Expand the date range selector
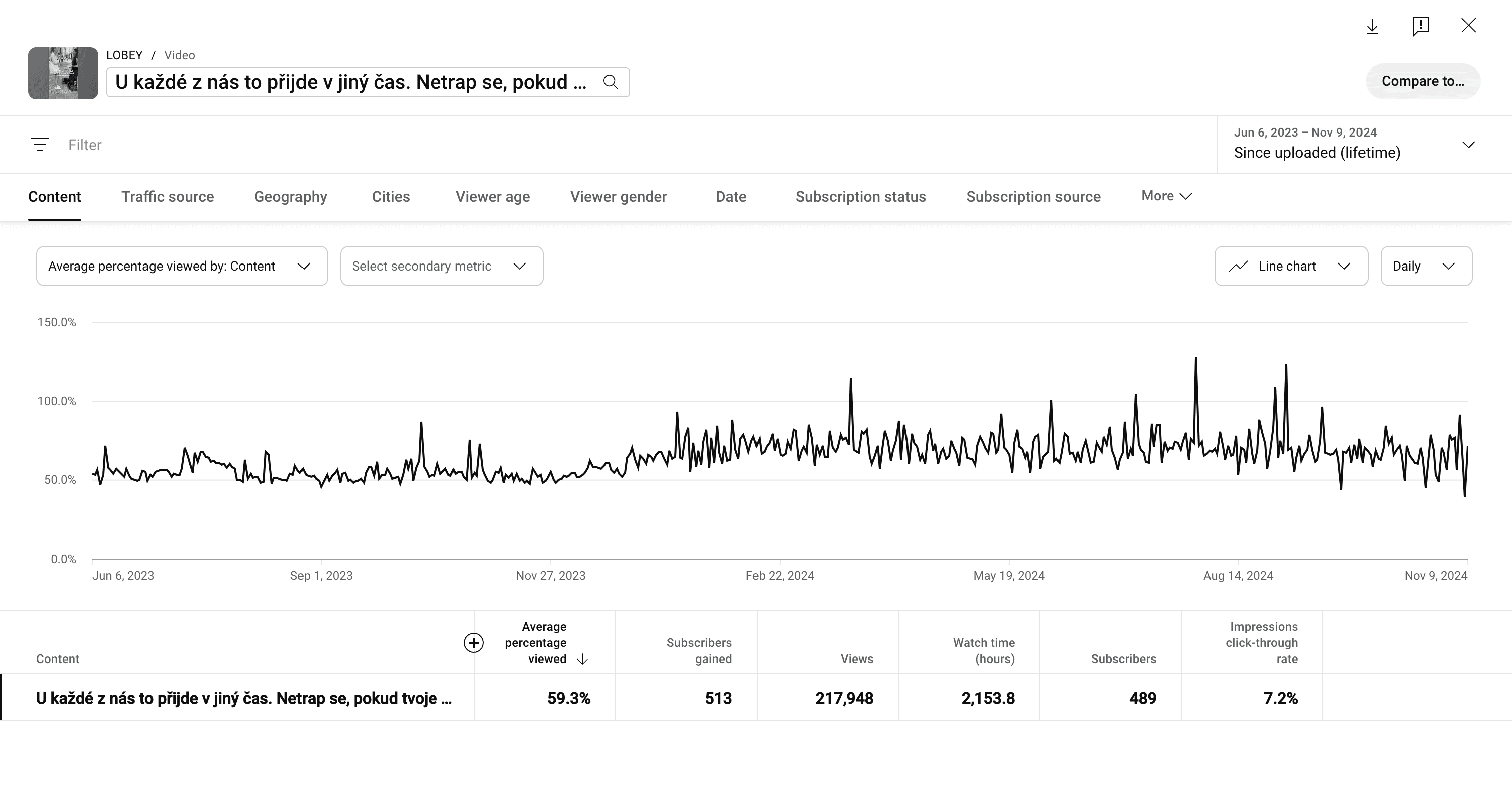 click(x=1356, y=145)
